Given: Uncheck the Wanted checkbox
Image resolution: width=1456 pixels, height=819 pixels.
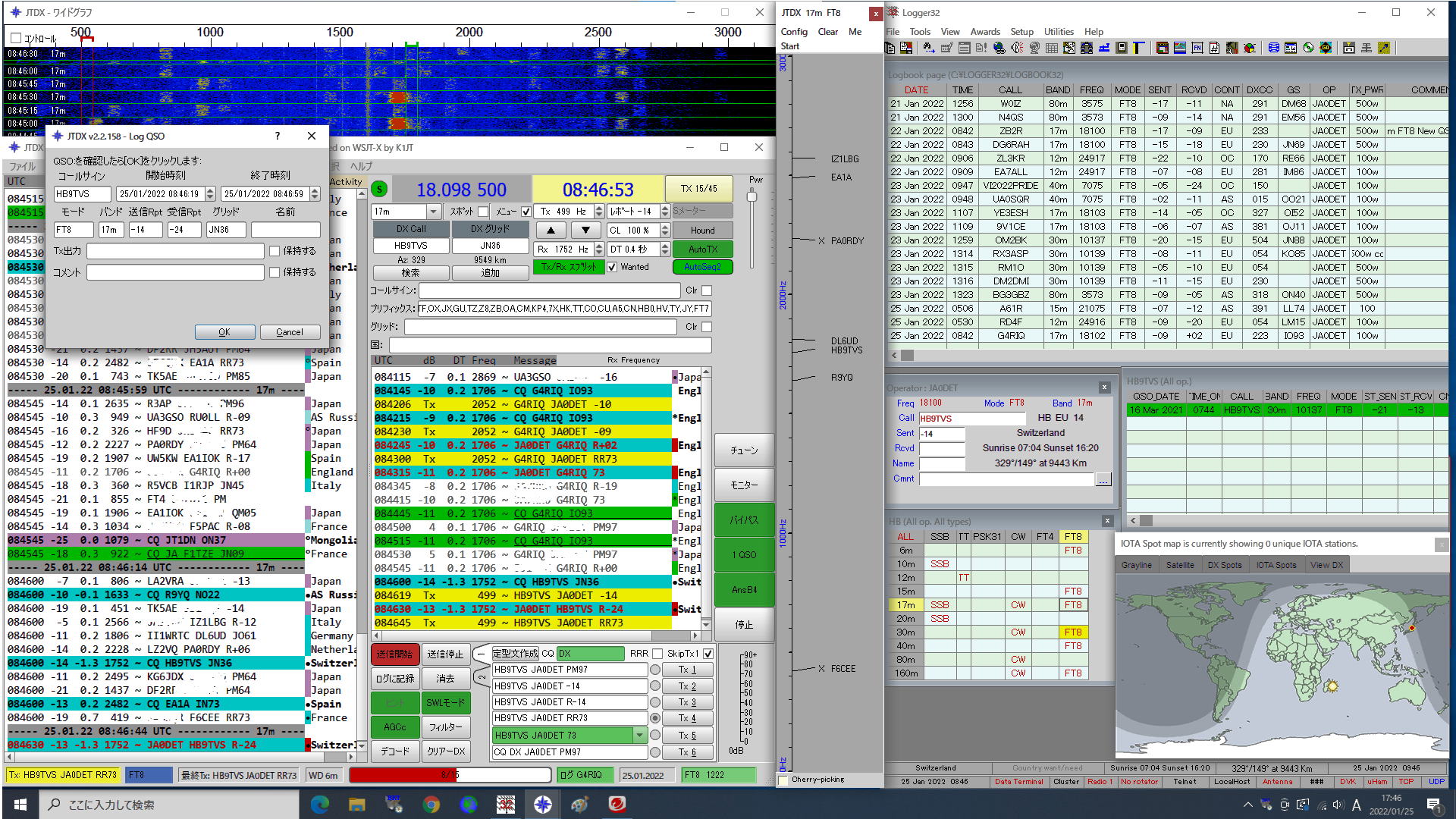Looking at the screenshot, I should [x=612, y=267].
